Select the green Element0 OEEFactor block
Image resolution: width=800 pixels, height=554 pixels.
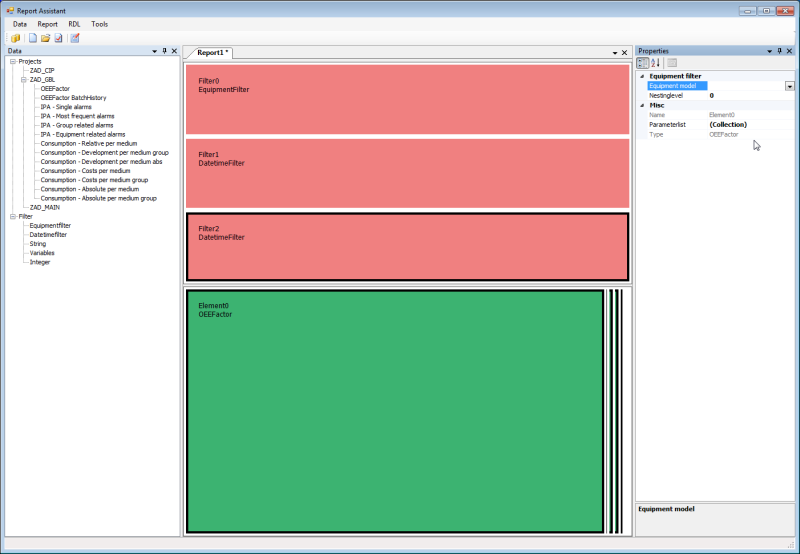click(395, 411)
